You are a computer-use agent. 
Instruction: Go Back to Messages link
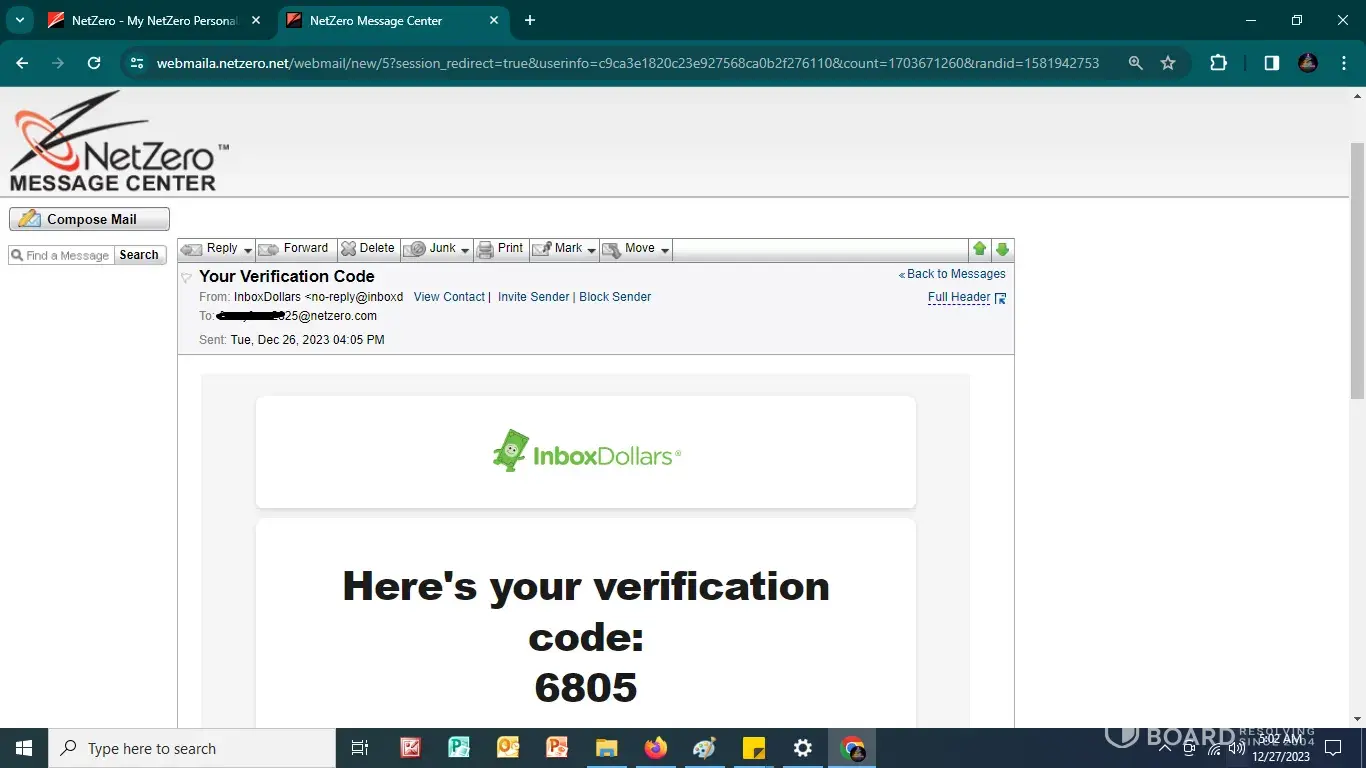click(x=955, y=274)
